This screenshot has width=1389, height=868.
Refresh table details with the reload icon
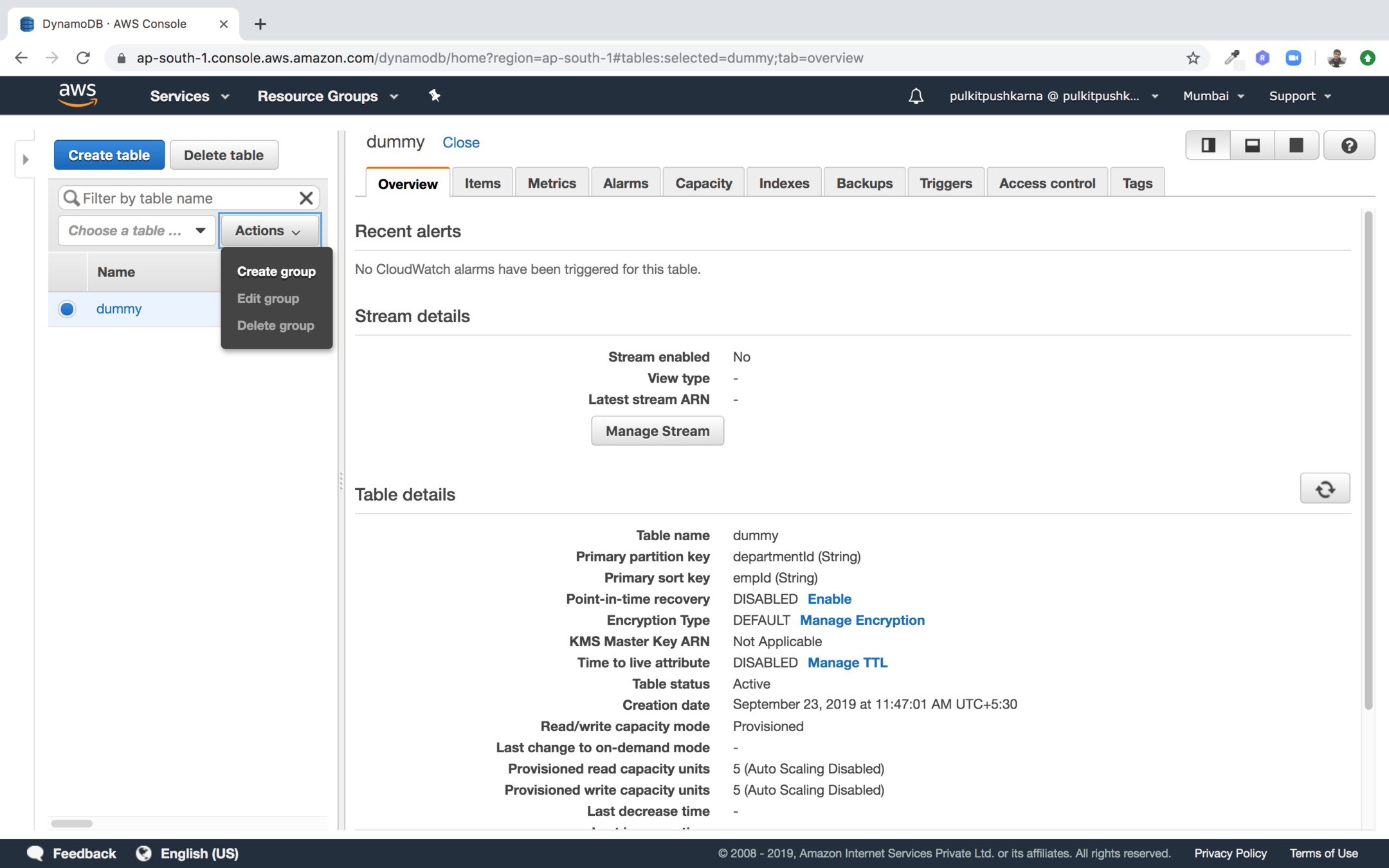tap(1325, 489)
